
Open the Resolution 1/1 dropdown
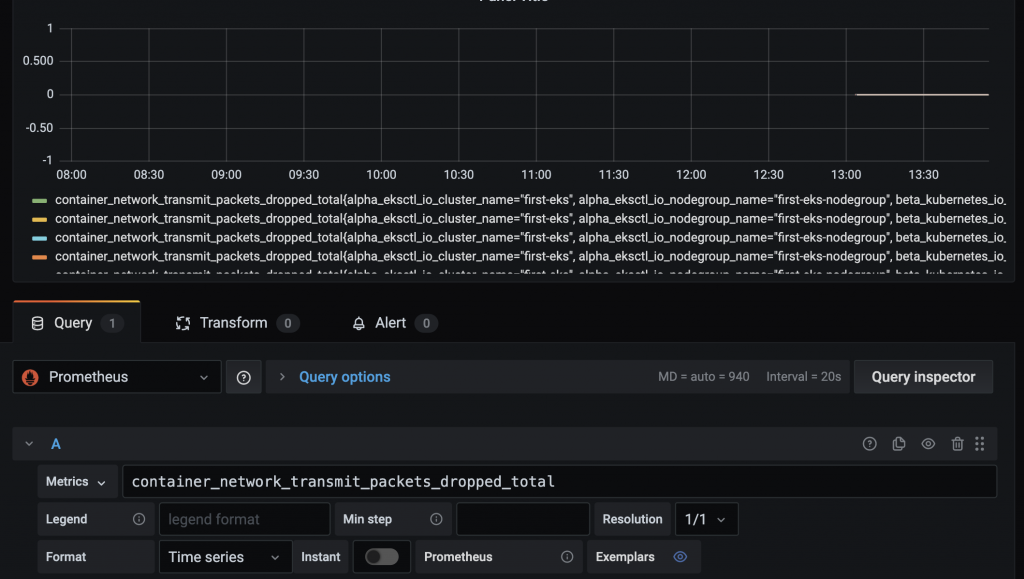(x=707, y=519)
